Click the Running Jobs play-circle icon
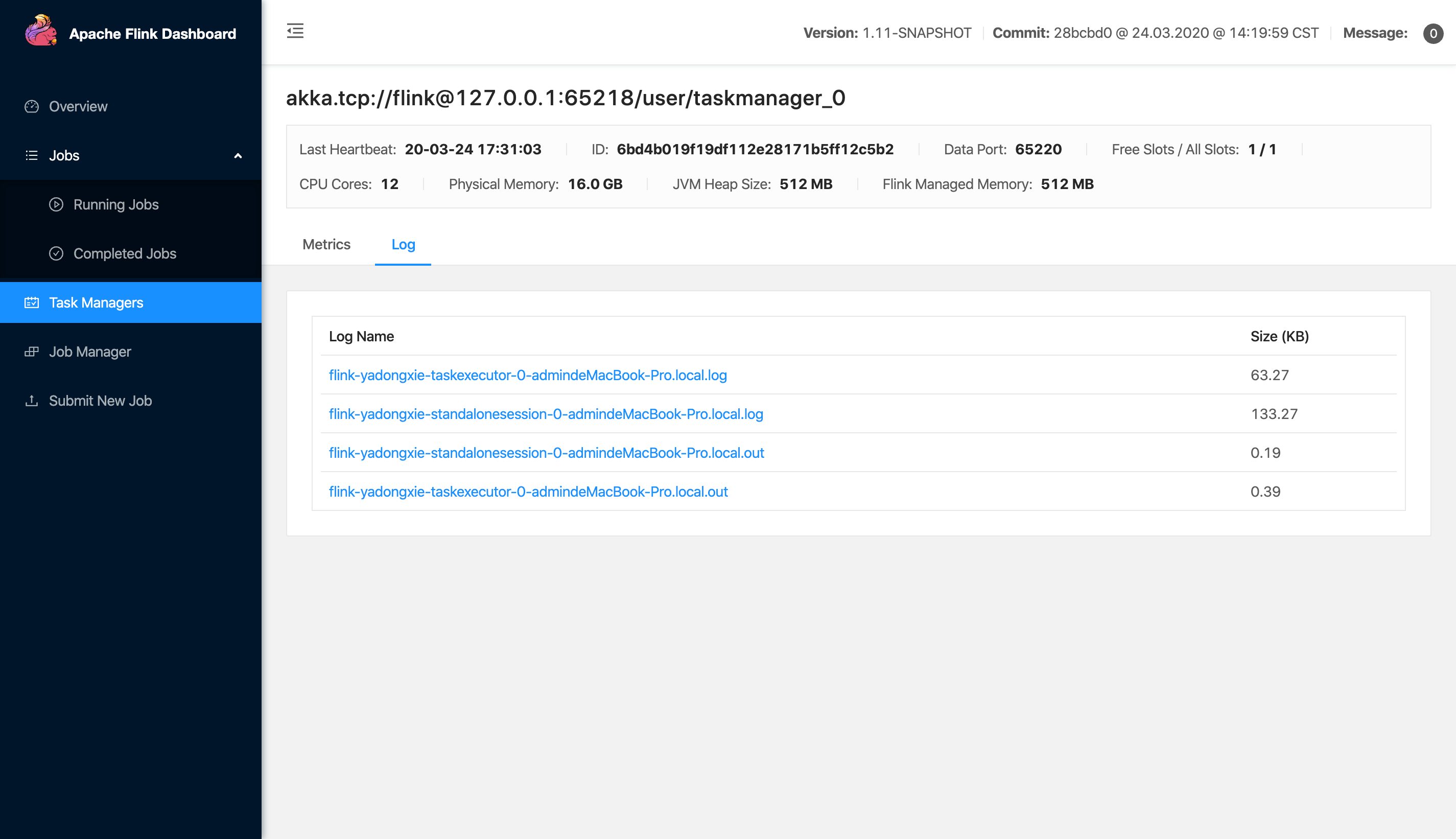This screenshot has width=1456, height=839. 56,204
